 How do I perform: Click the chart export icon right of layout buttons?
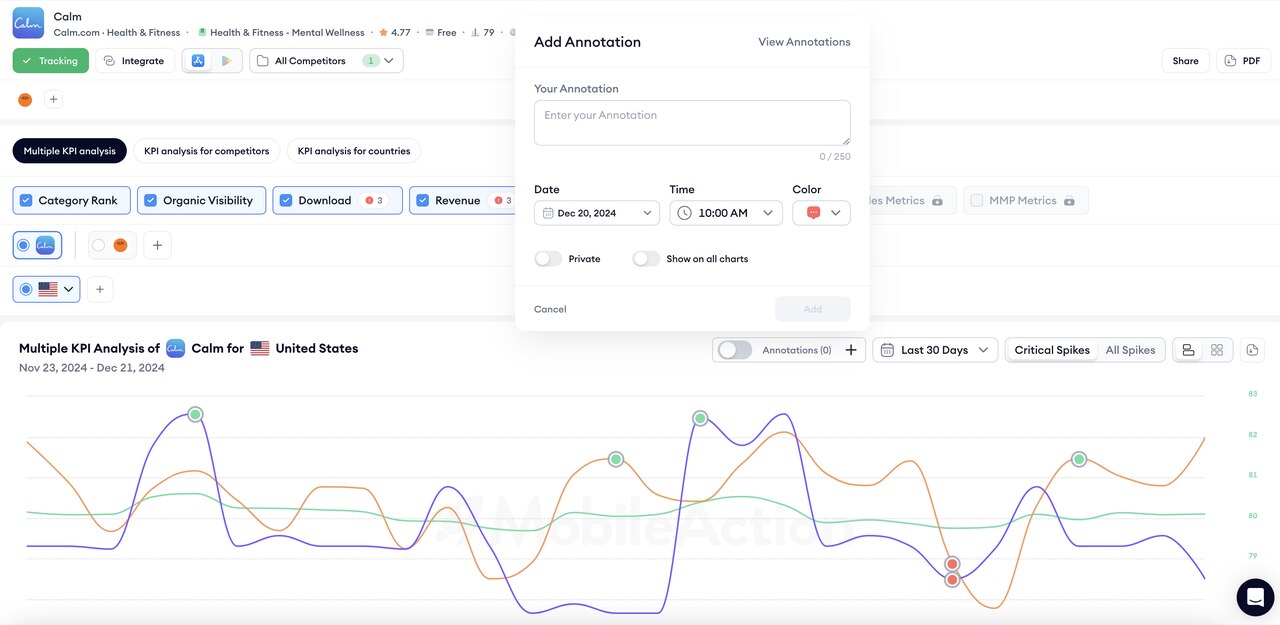(x=1252, y=350)
